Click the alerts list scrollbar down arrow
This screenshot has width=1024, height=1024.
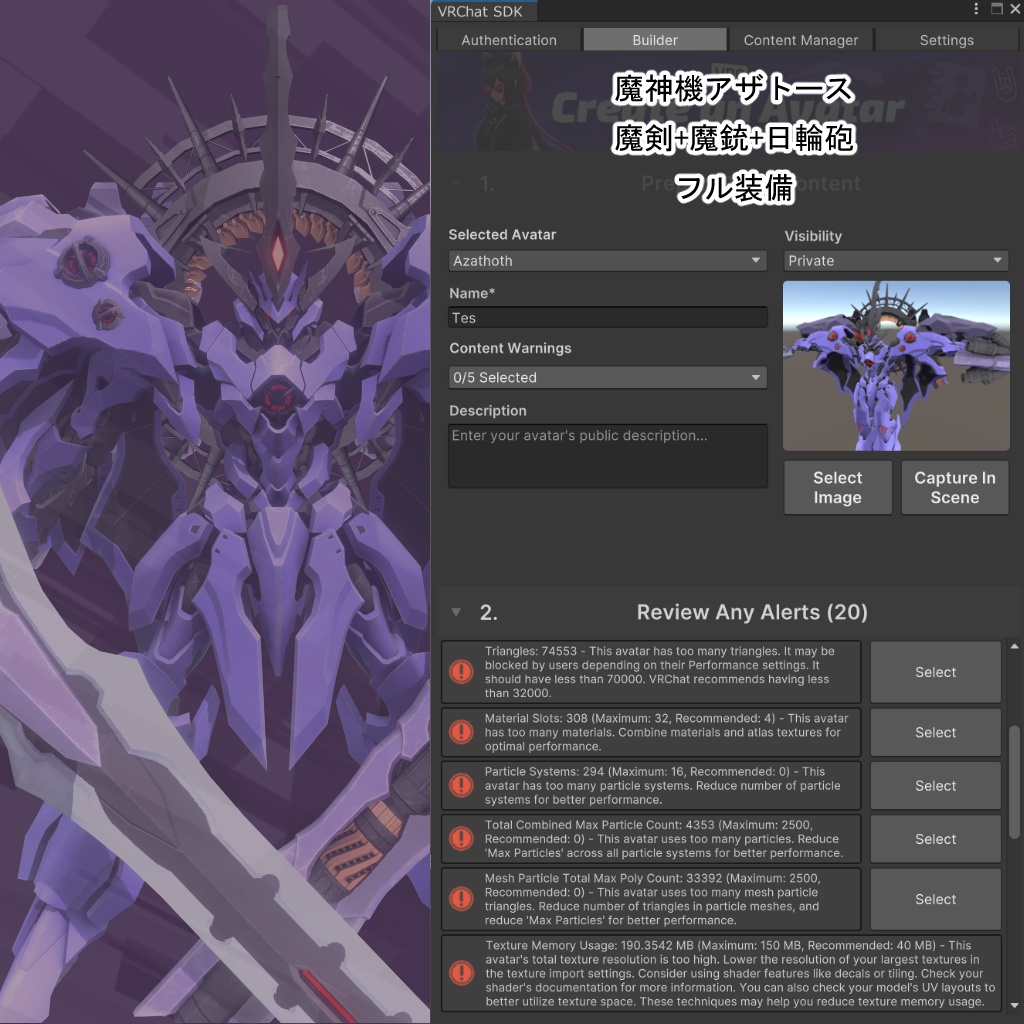click(x=1014, y=1006)
